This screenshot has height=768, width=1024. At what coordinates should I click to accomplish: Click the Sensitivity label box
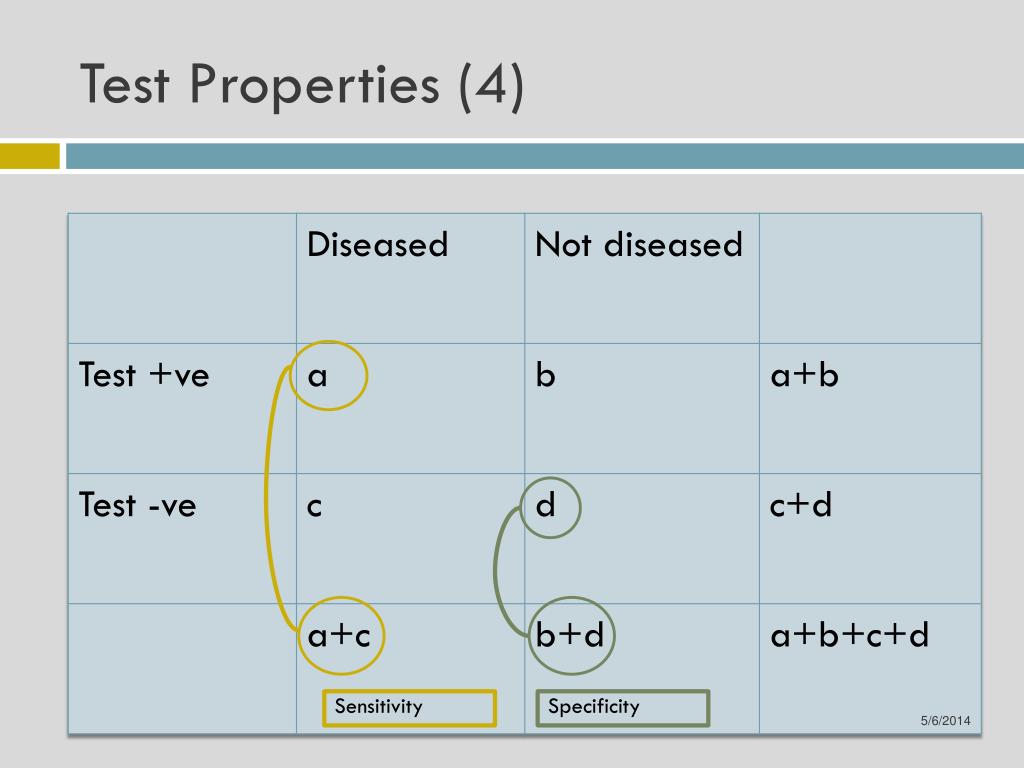click(x=409, y=708)
